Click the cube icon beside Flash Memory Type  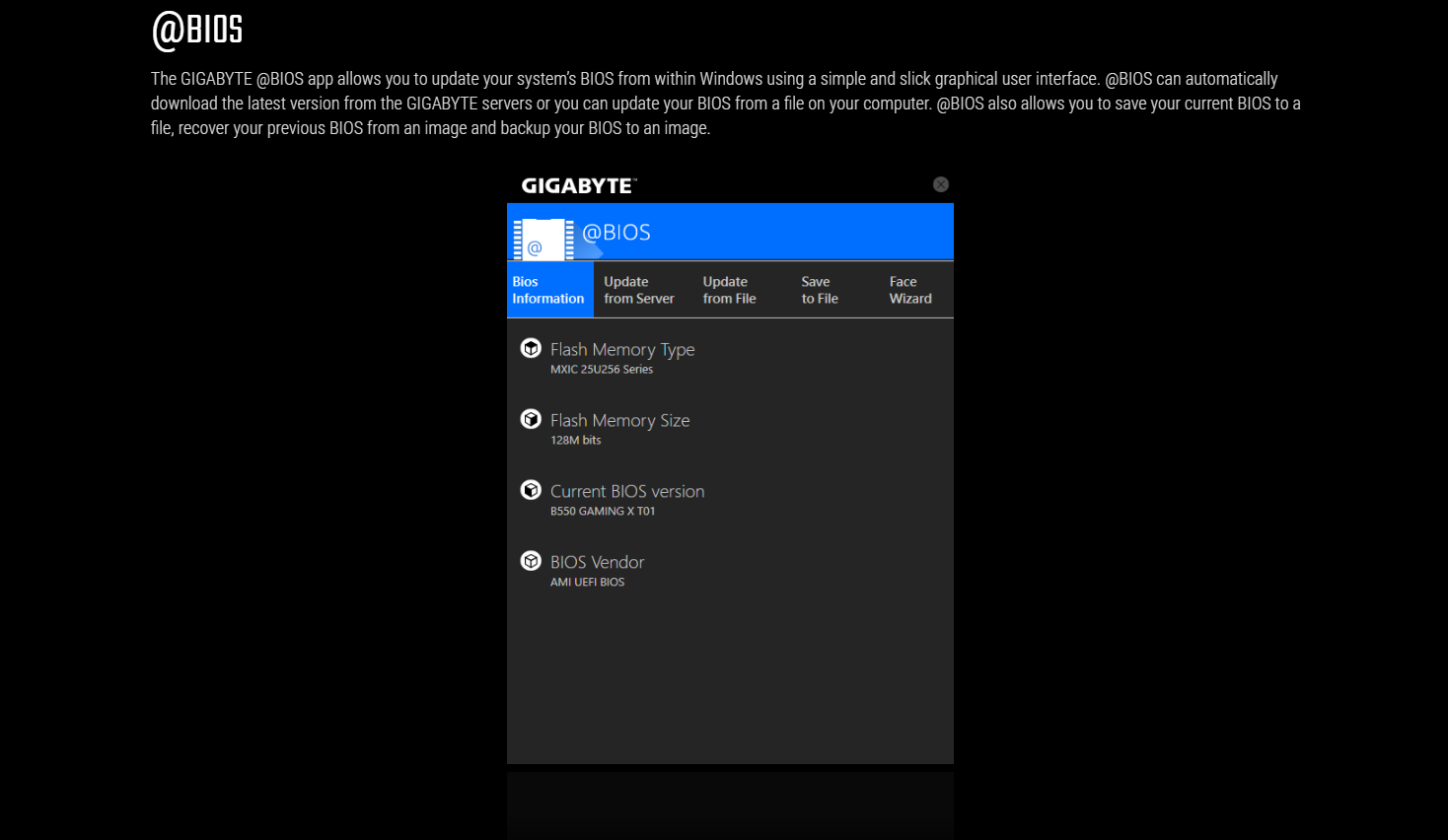point(531,348)
